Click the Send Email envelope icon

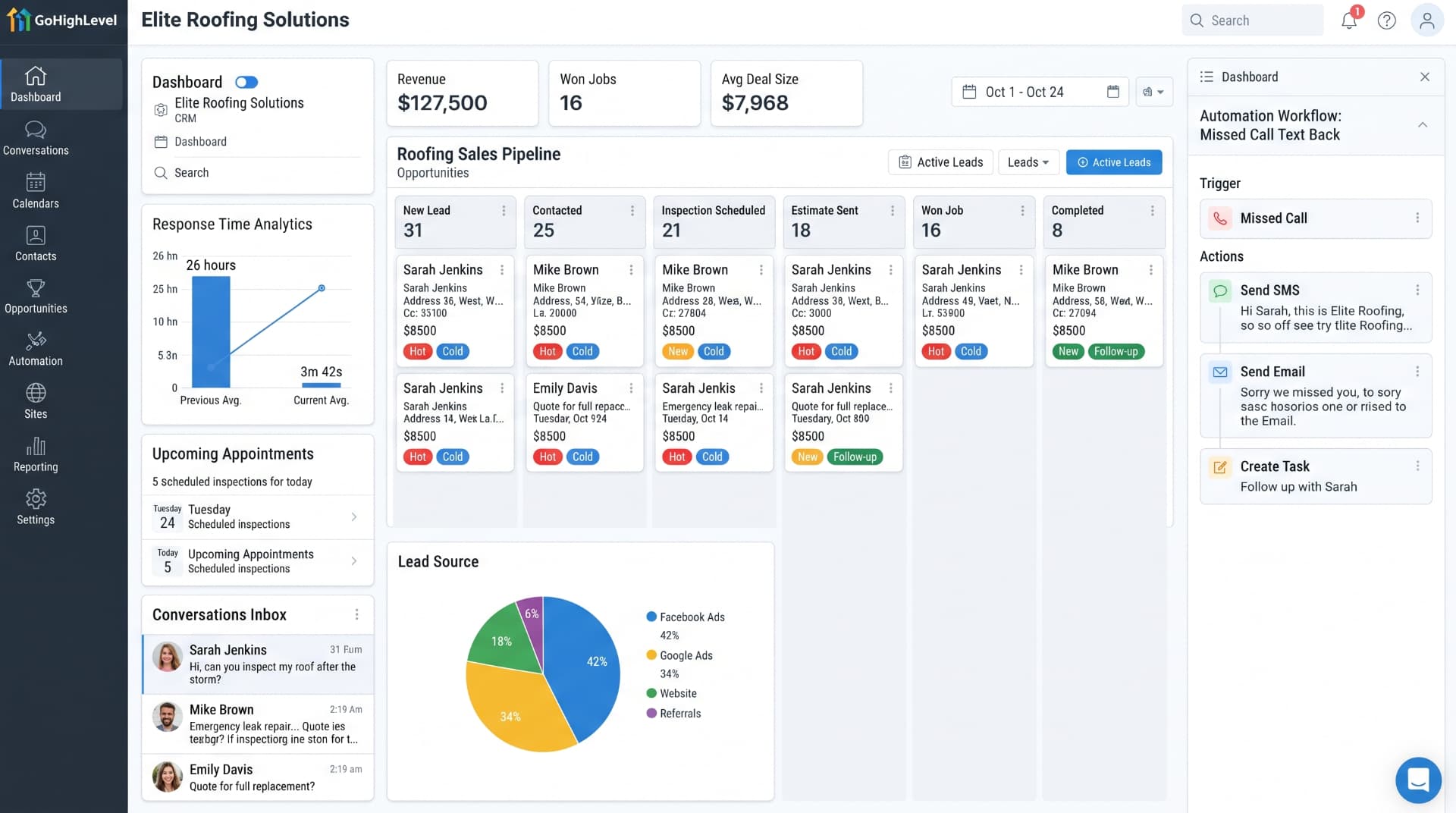click(1220, 372)
